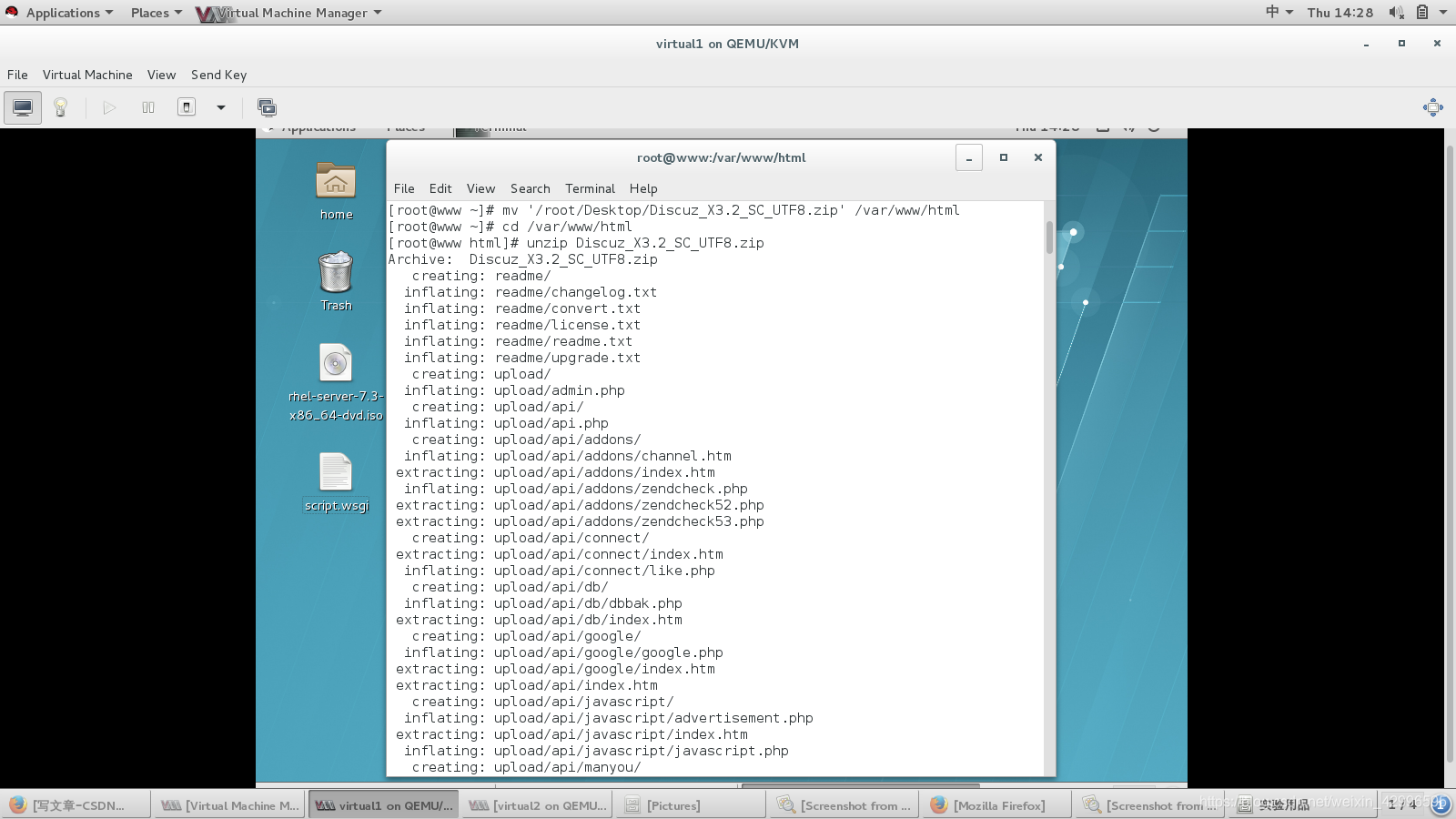Manage VM snapshots icon
Viewport: 1456px width, 819px height.
coord(267,107)
